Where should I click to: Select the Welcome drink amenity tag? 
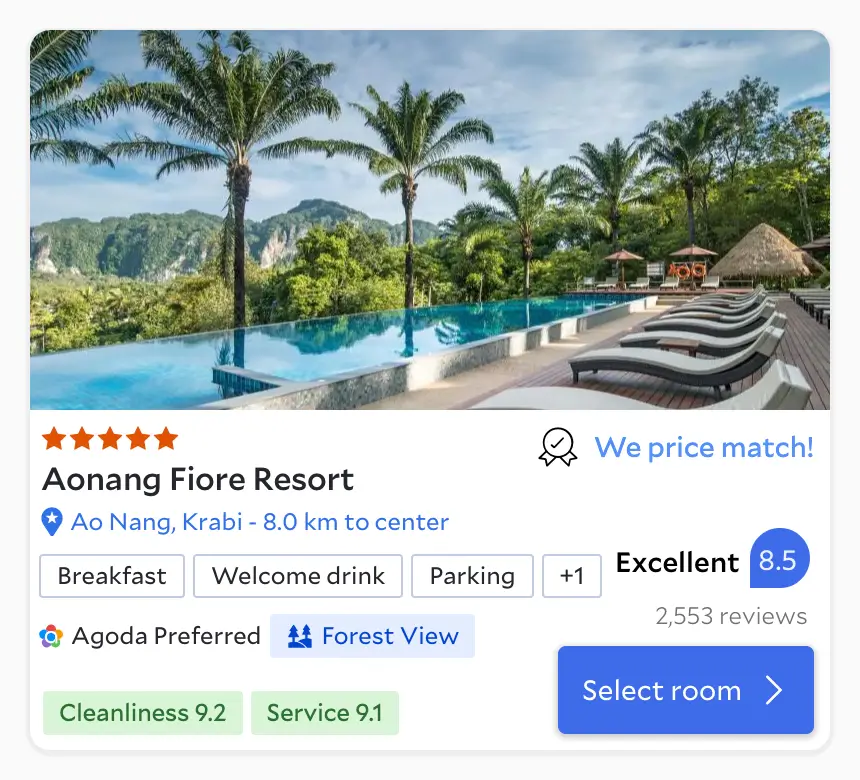(298, 576)
